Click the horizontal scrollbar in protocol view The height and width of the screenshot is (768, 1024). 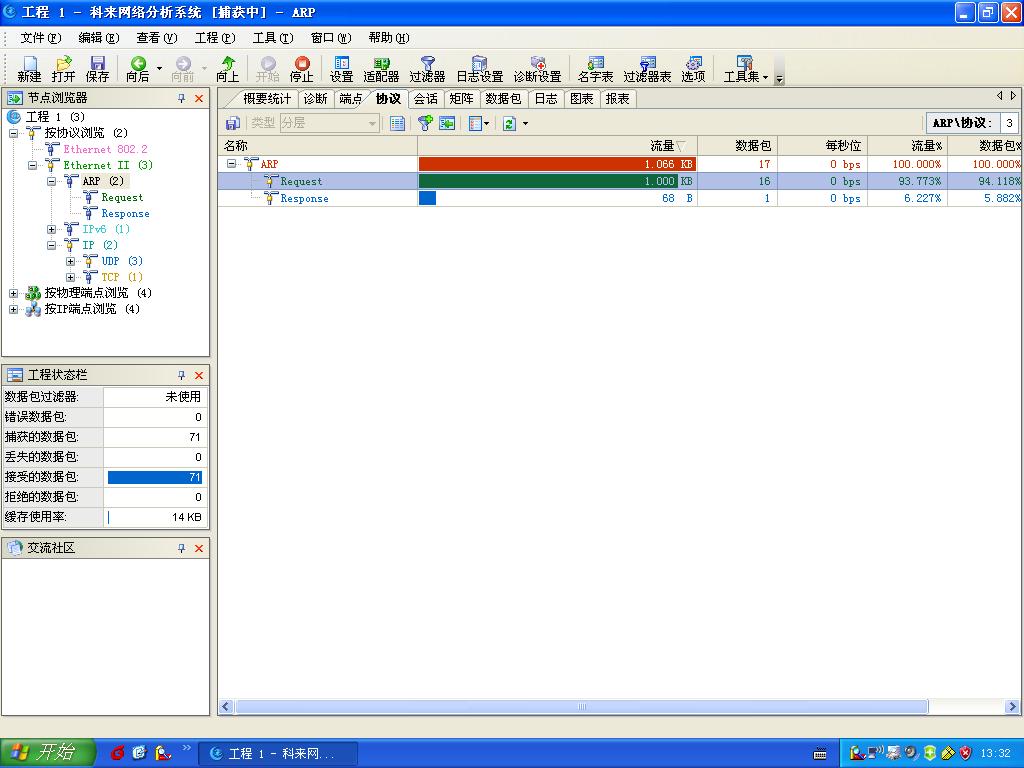click(580, 707)
